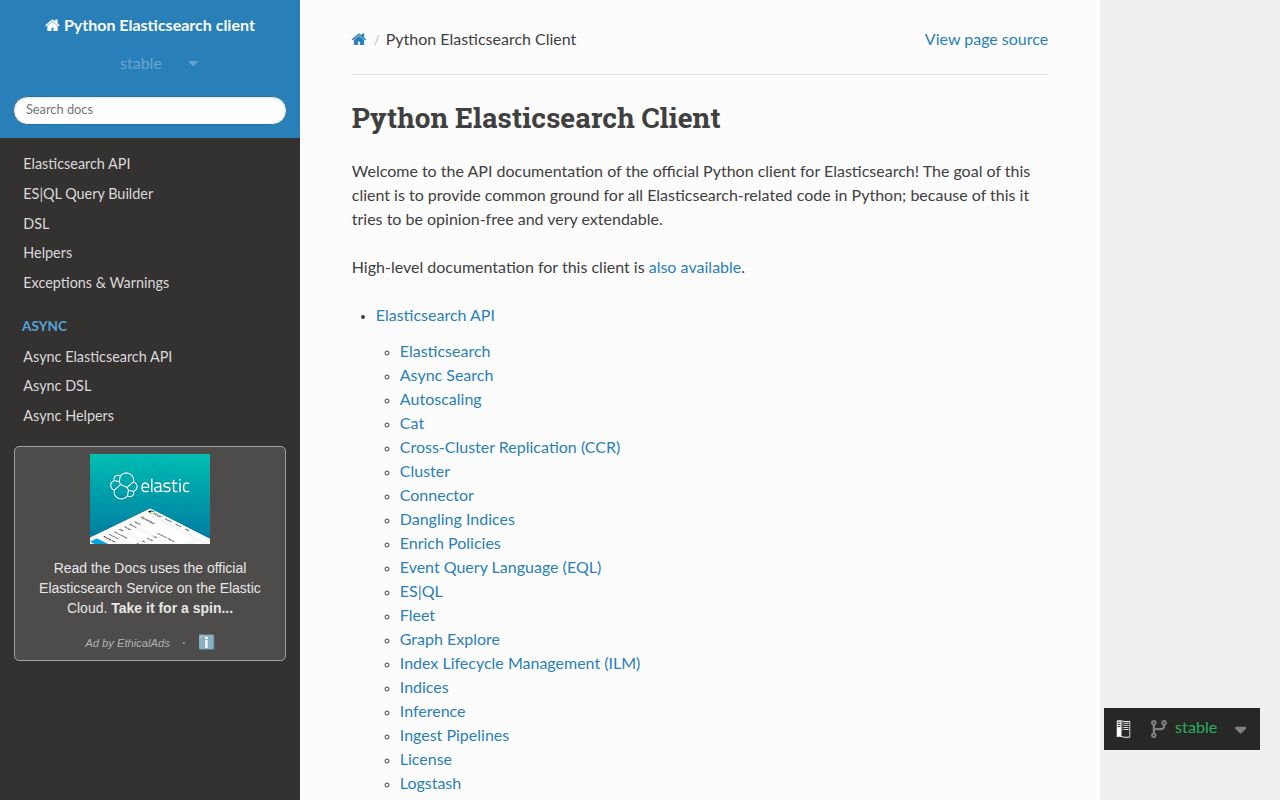The width and height of the screenshot is (1280, 800).
Task: Open the Enrich Policies link
Action: point(450,544)
